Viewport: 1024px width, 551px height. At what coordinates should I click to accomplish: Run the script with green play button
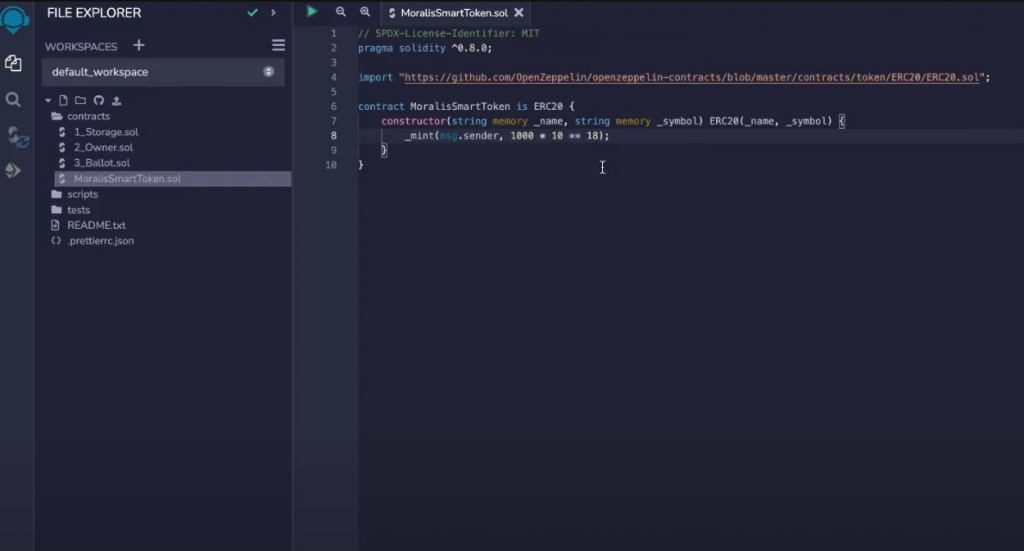pos(312,12)
